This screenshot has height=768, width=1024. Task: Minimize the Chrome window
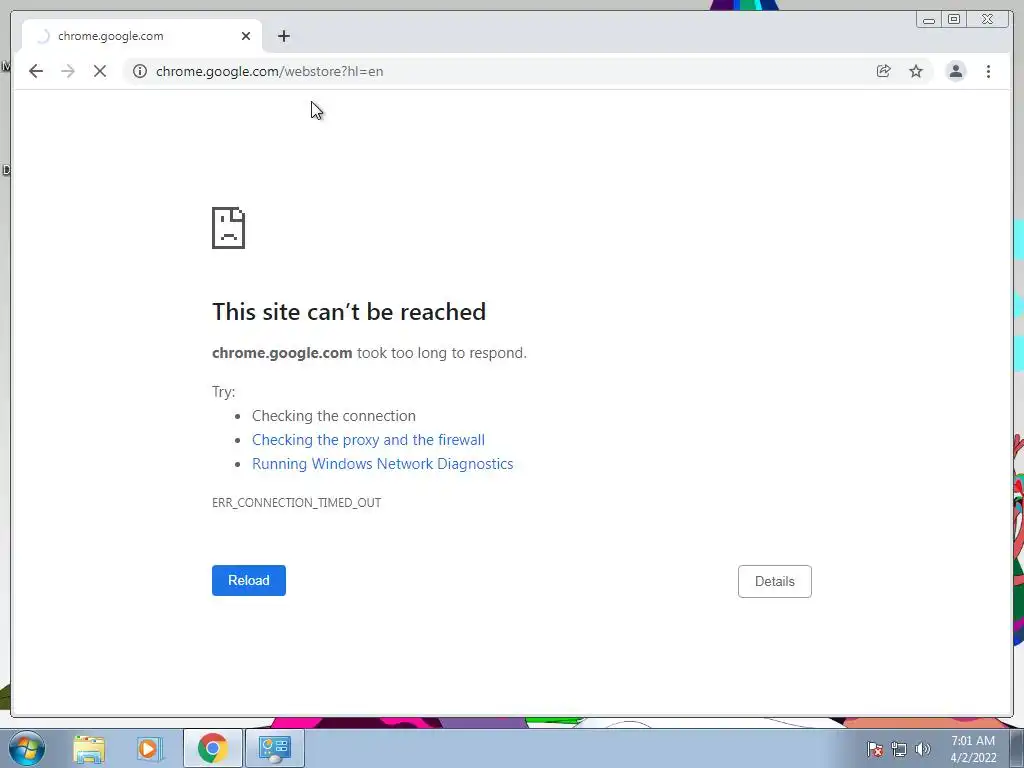[x=929, y=20]
